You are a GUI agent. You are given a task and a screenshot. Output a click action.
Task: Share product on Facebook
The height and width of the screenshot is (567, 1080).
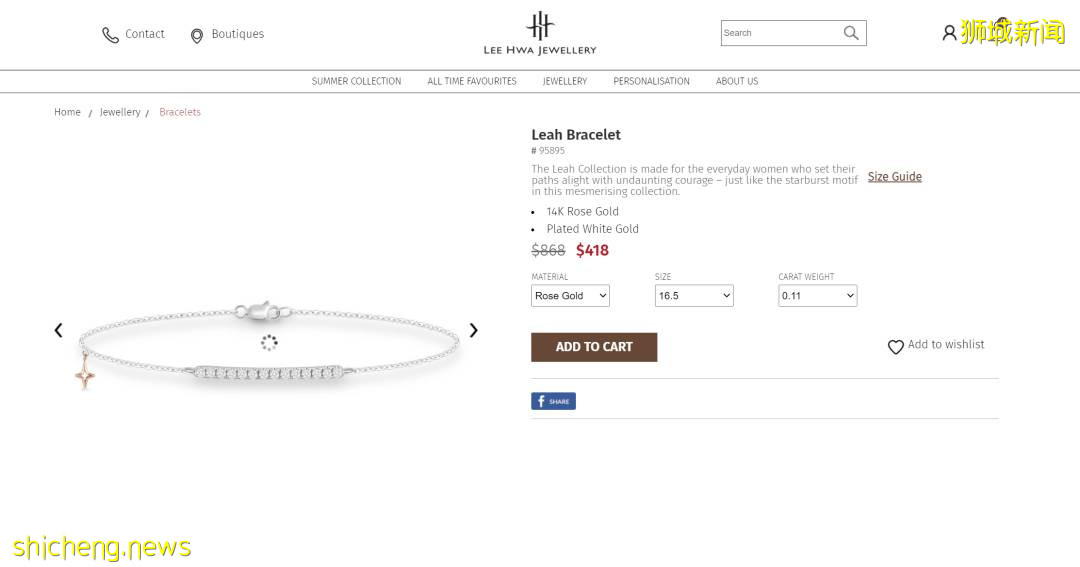click(x=553, y=401)
